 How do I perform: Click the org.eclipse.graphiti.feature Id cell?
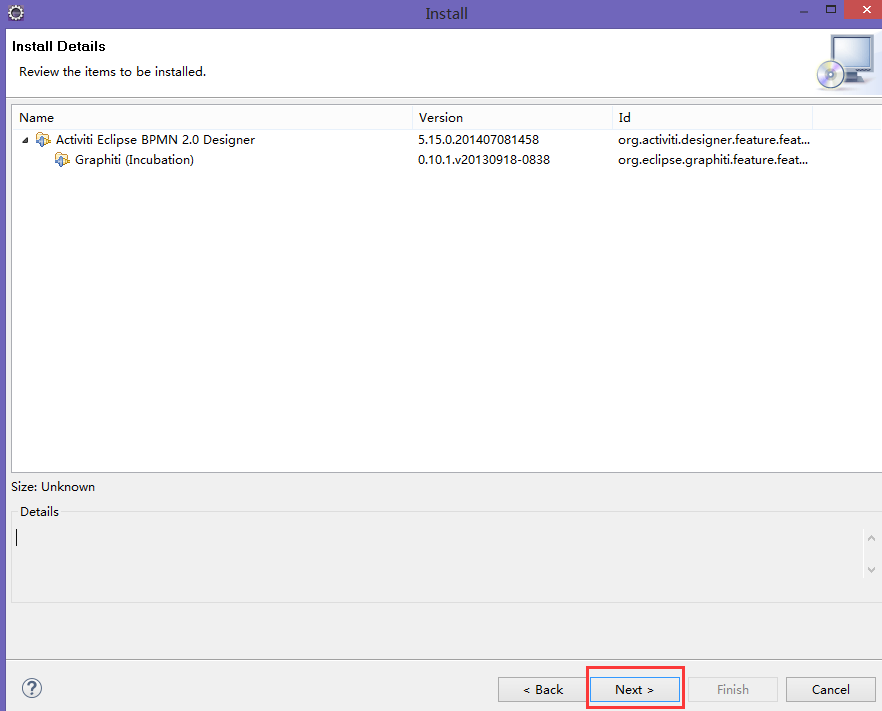[713, 160]
